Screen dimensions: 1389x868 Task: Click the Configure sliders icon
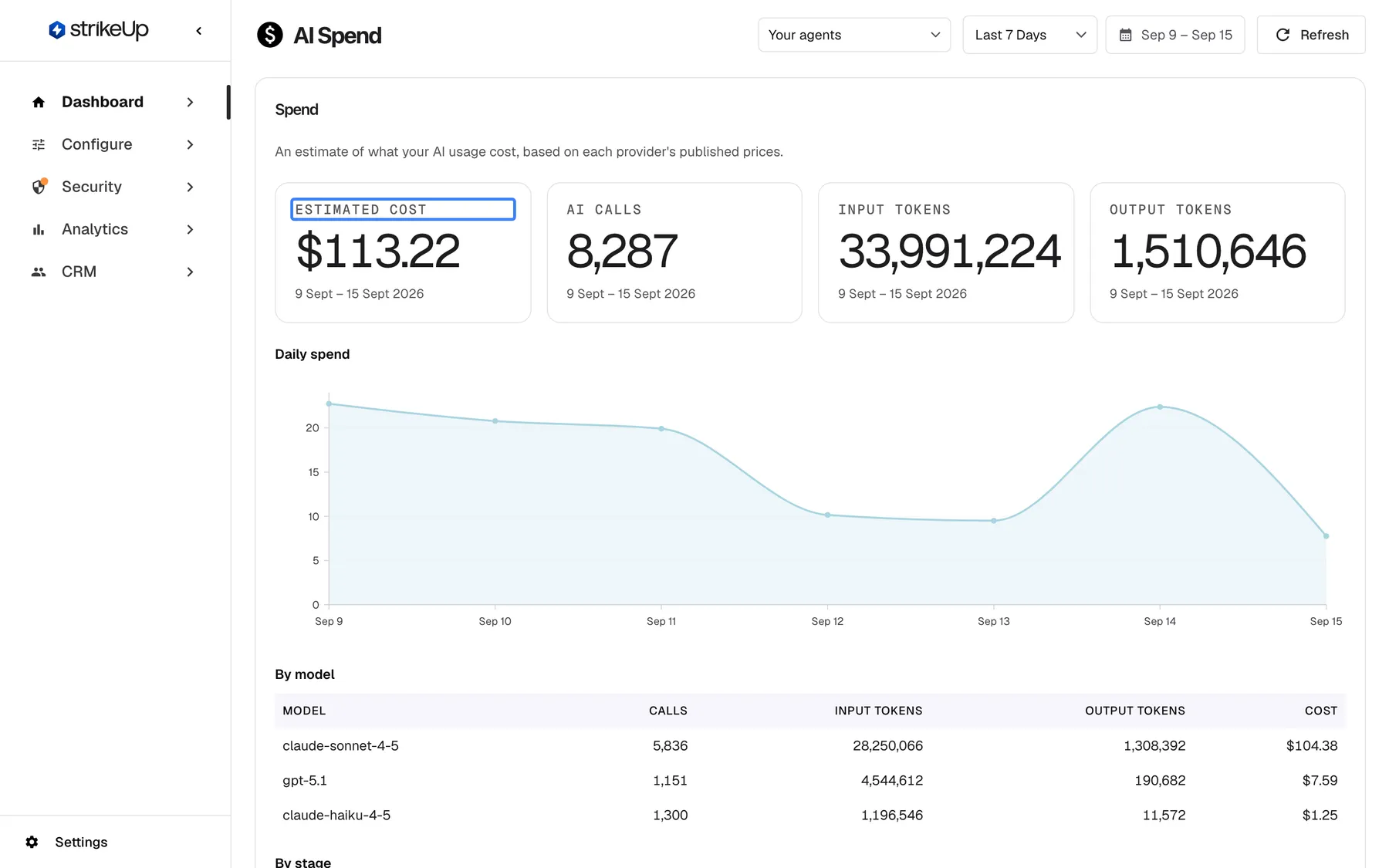coord(39,144)
